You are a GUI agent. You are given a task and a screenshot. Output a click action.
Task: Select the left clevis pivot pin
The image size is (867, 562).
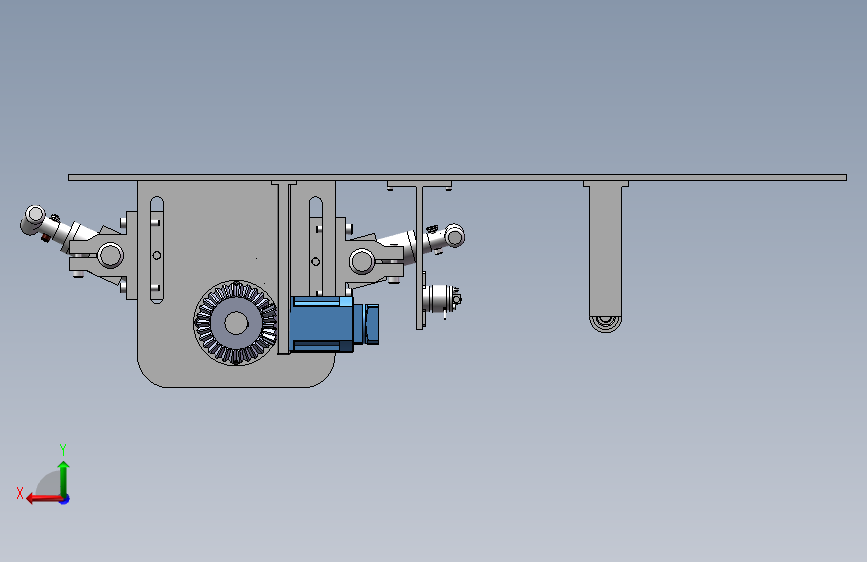tap(111, 256)
